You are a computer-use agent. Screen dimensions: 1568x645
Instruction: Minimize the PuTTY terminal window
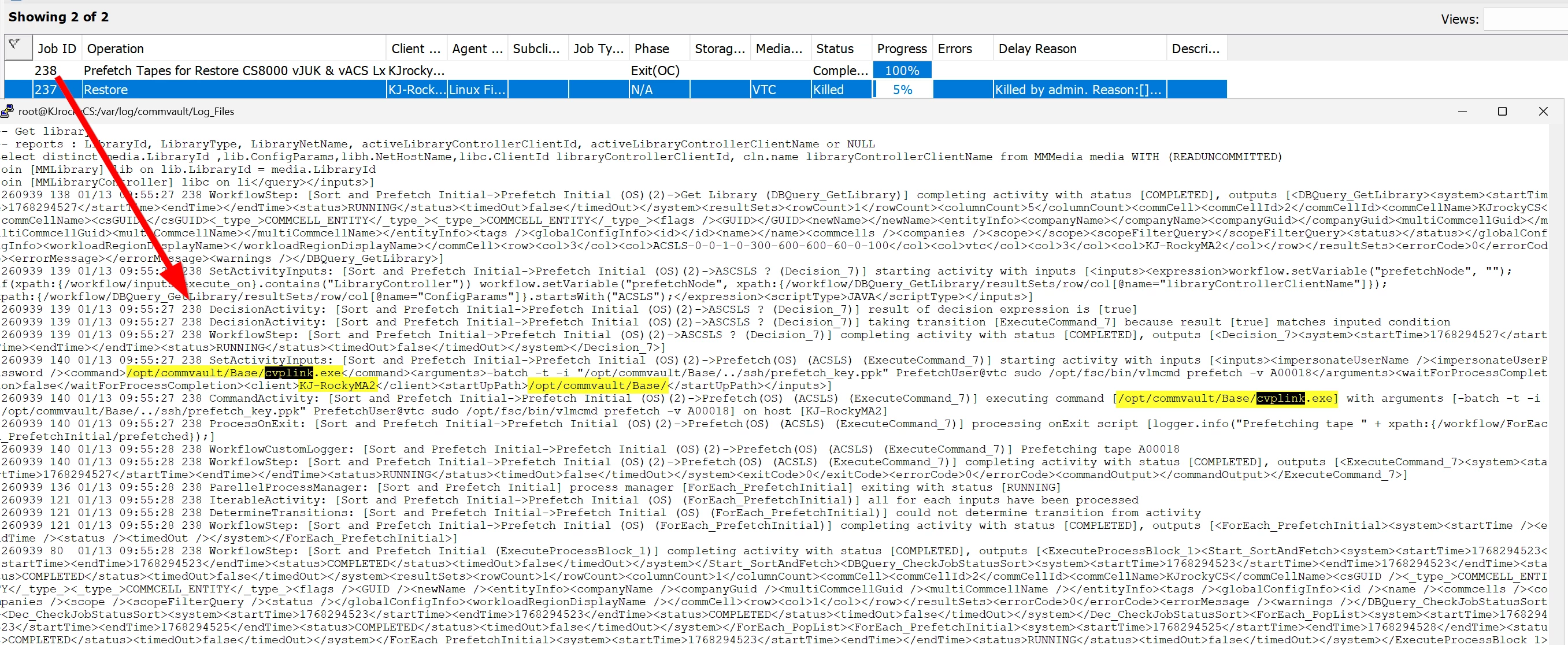click(1462, 112)
